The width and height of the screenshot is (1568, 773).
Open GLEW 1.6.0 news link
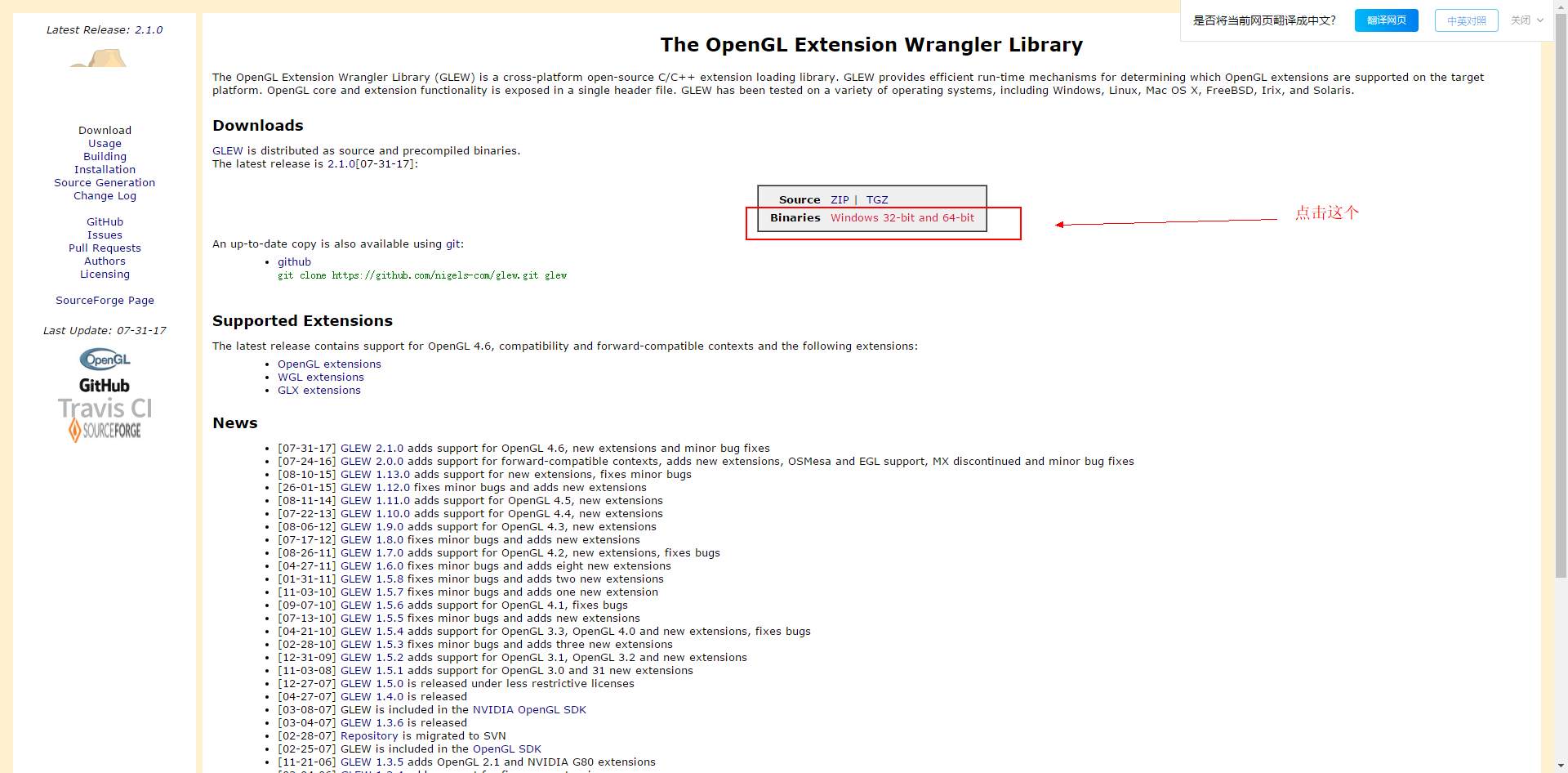click(x=372, y=566)
